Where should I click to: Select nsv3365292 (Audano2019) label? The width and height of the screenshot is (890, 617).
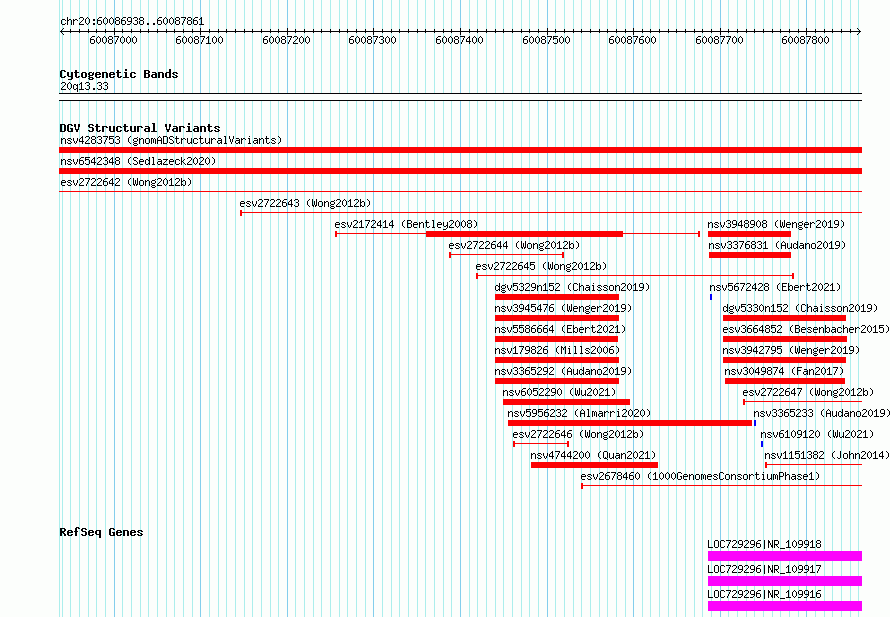click(x=563, y=371)
